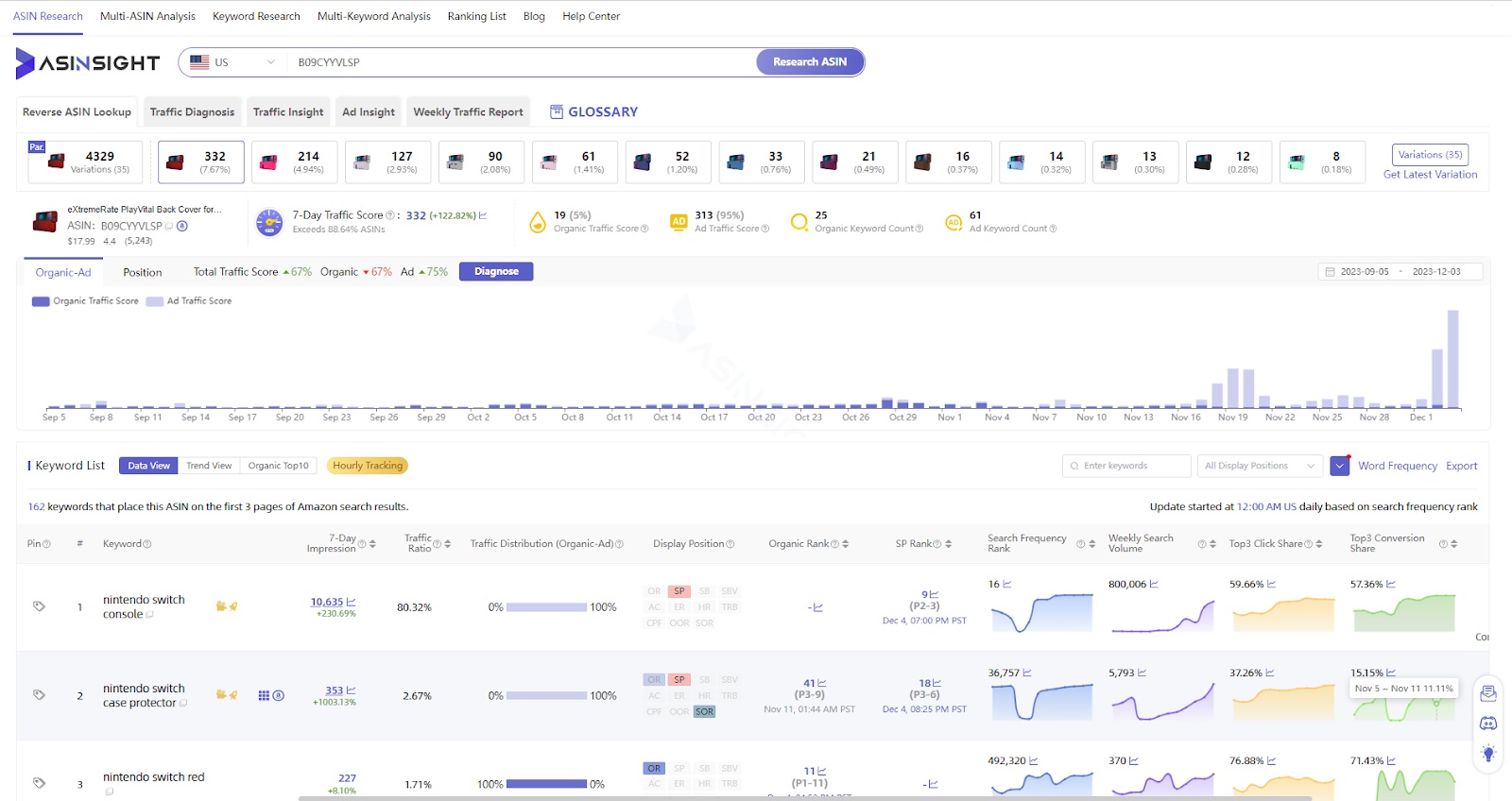Toggle Ad Traffic Score legend series
Screen dimensions: 1512x801
189,301
